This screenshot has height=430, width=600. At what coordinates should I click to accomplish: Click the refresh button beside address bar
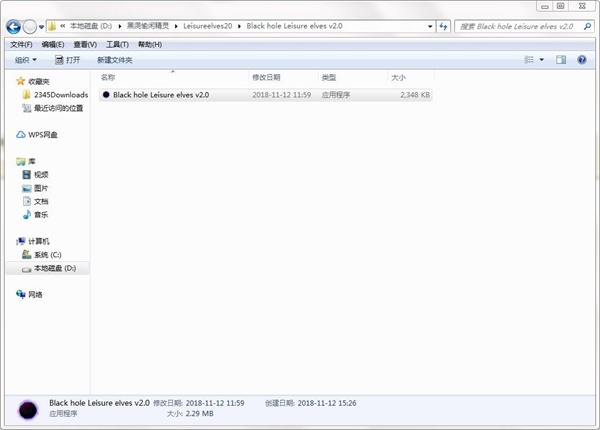pos(443,26)
